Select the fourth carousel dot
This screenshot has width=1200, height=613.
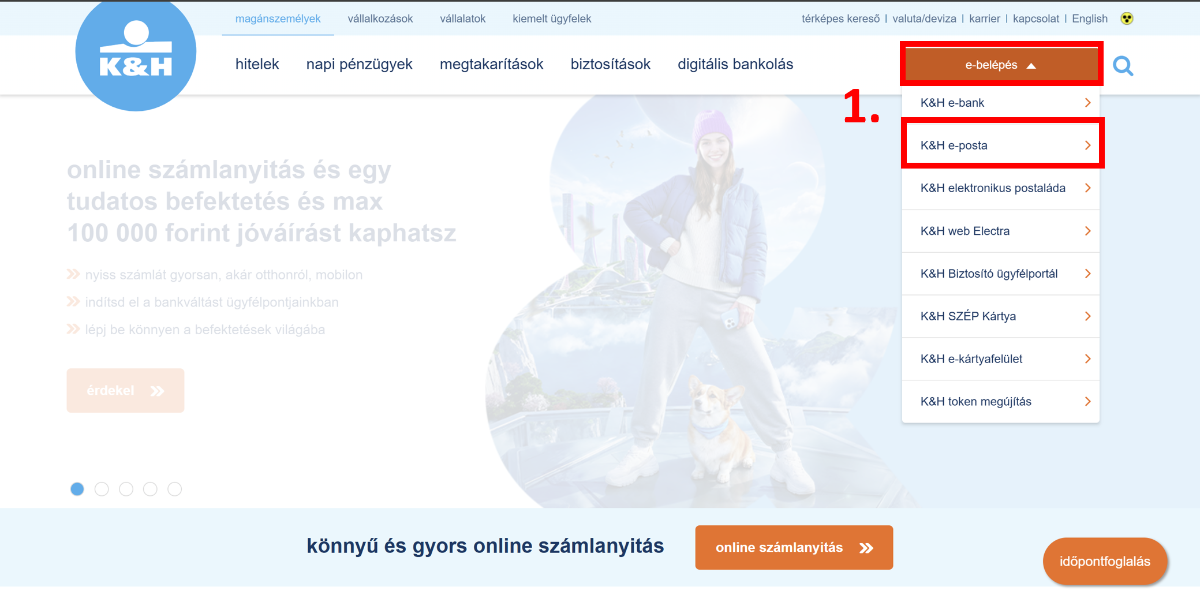click(150, 489)
